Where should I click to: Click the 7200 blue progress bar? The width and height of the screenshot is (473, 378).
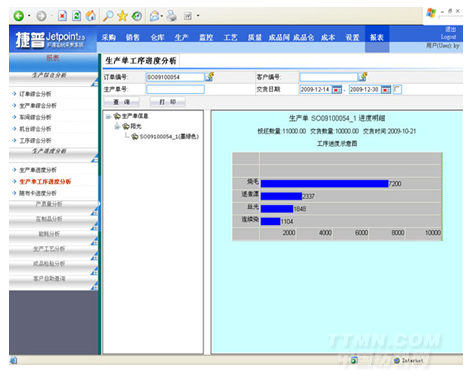click(325, 184)
